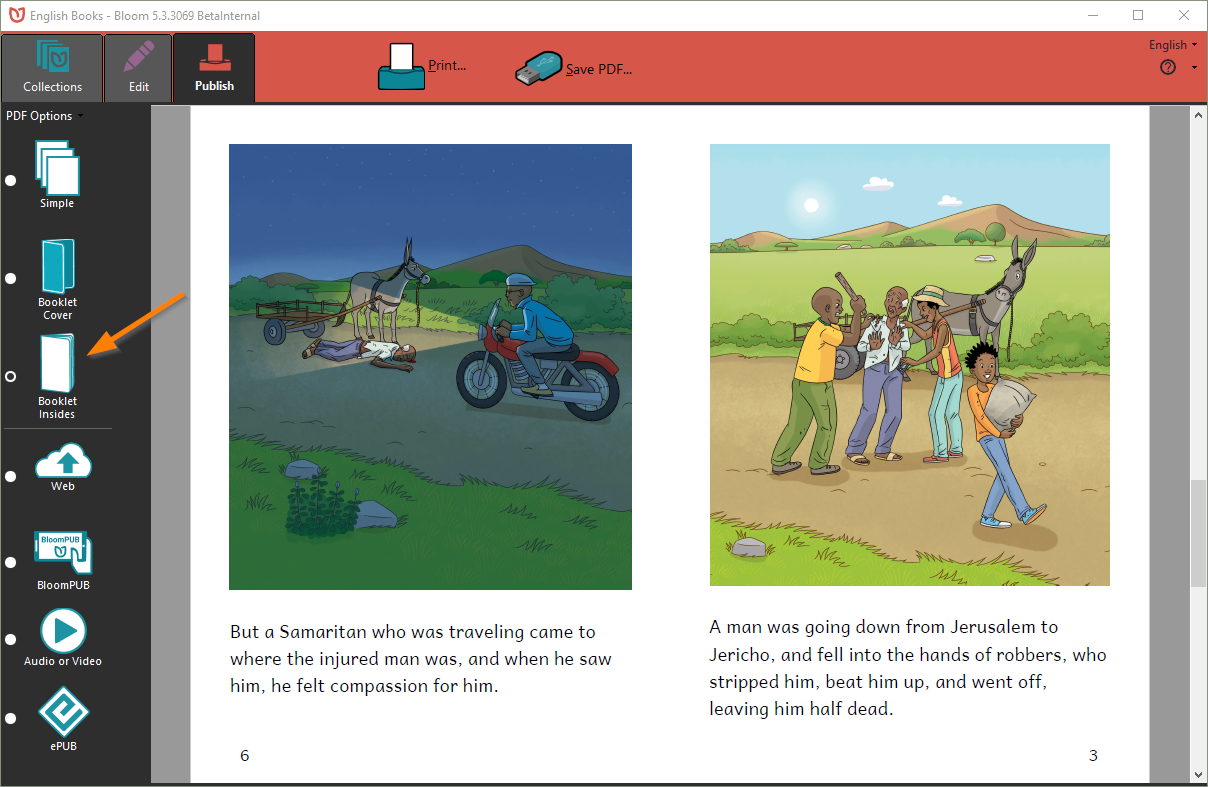Click the Save PDF button
Image resolution: width=1208 pixels, height=787 pixels.
(x=574, y=69)
